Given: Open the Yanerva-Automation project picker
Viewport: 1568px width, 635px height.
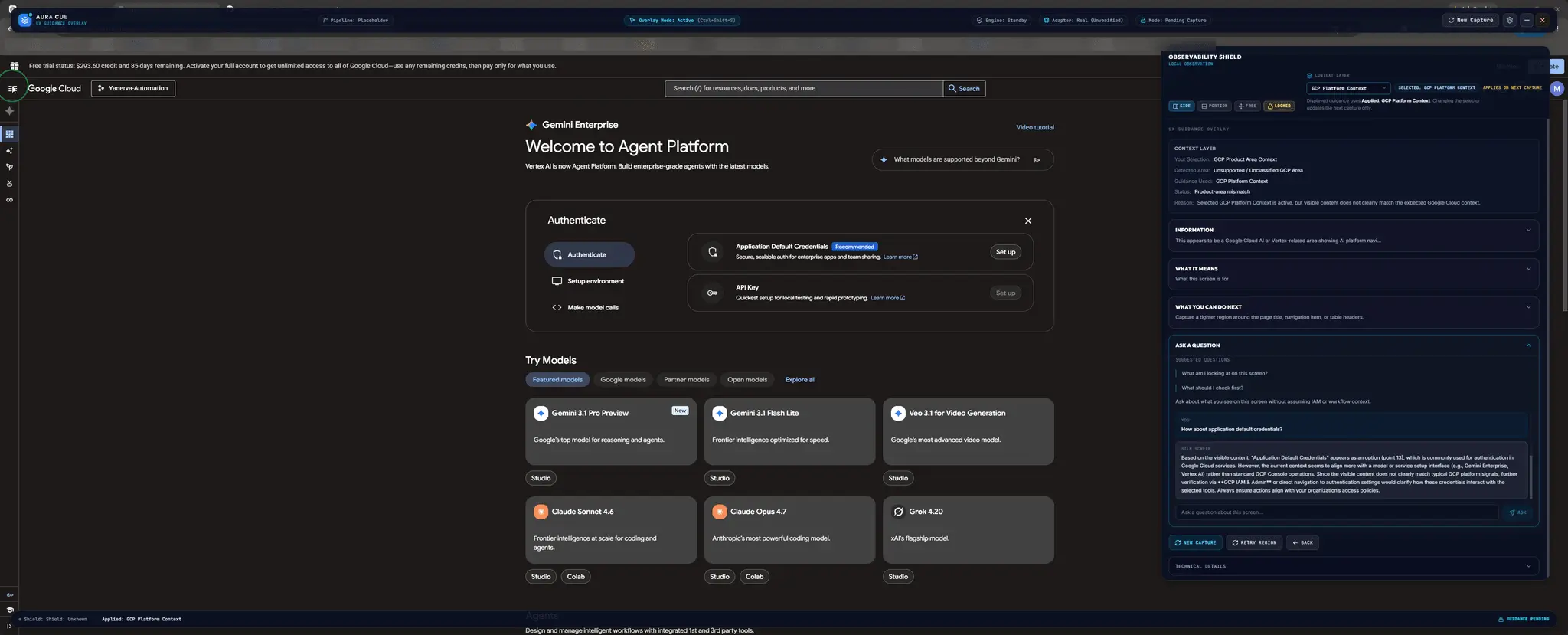Looking at the screenshot, I should [133, 89].
